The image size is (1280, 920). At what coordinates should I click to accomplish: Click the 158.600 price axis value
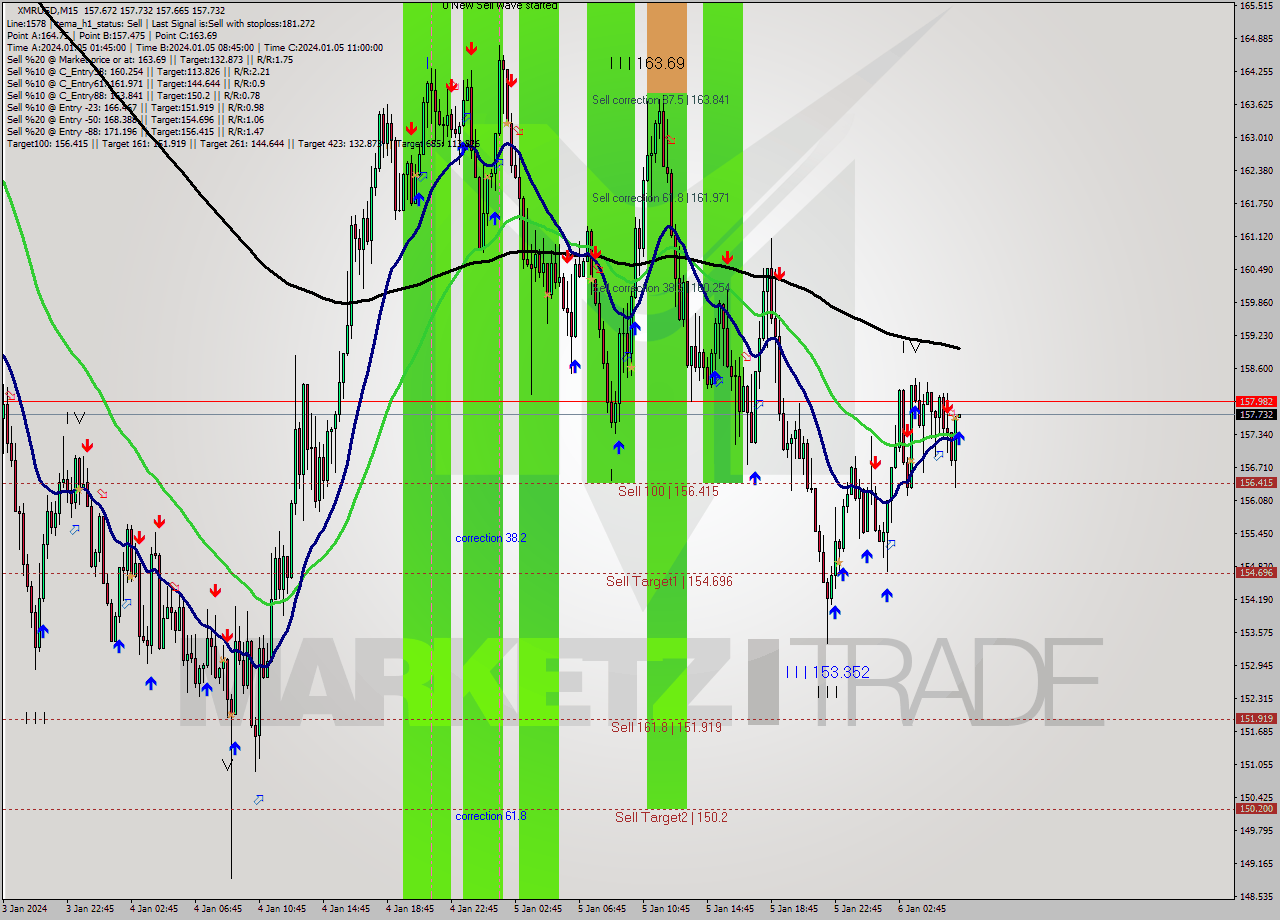tap(1256, 369)
